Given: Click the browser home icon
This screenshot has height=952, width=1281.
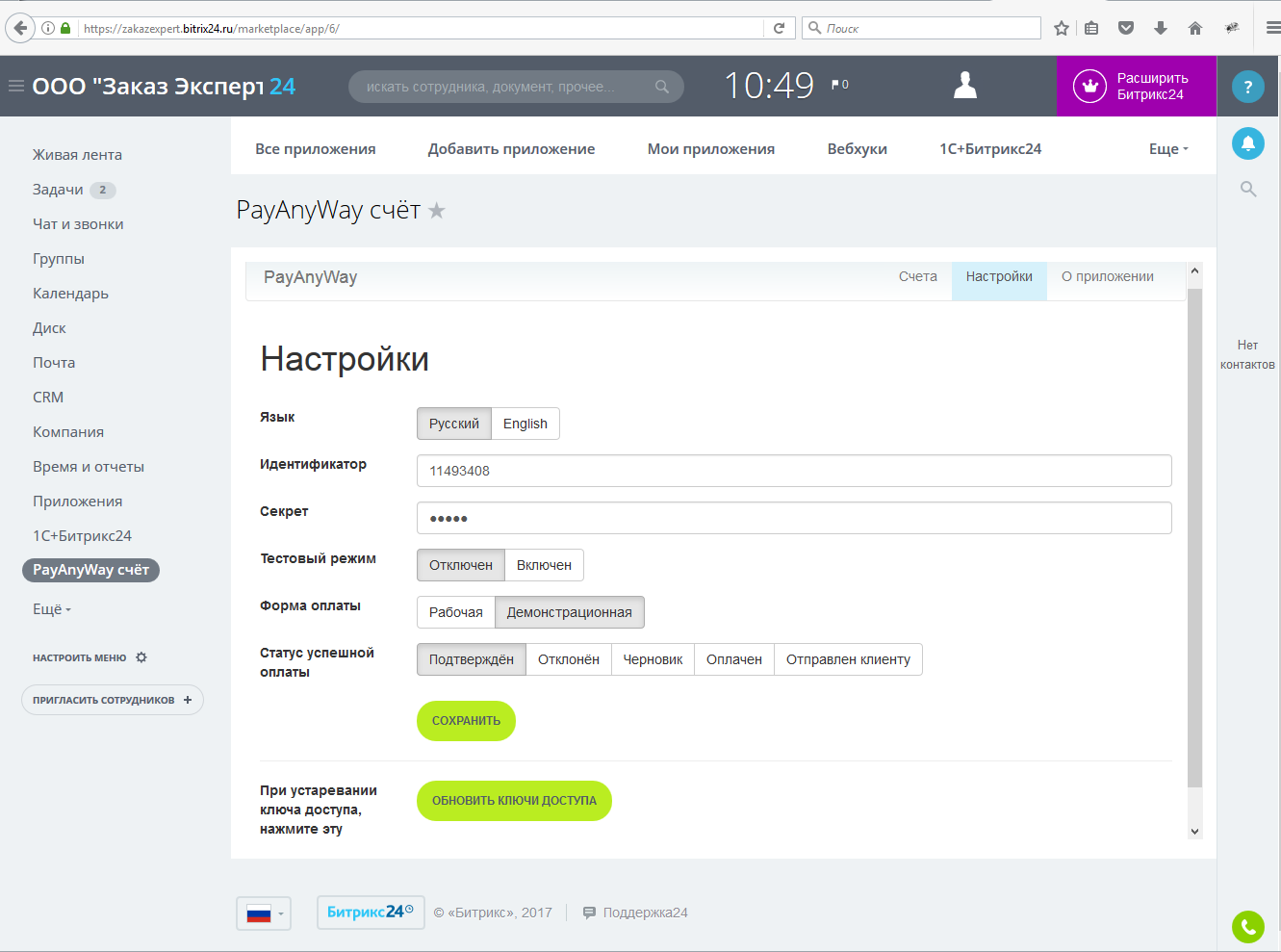Looking at the screenshot, I should [x=1195, y=28].
